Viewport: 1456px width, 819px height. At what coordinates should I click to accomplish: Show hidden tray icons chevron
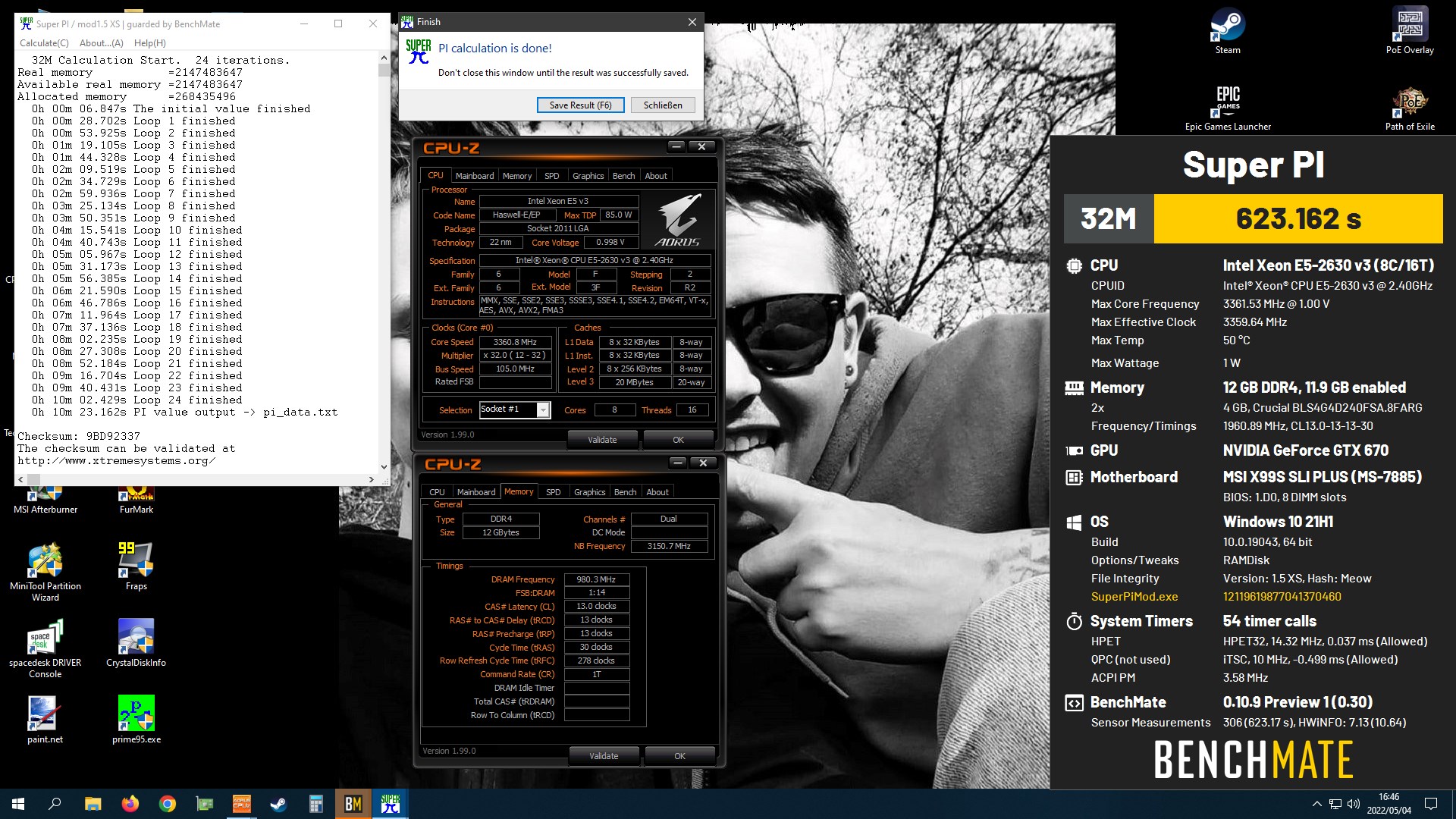[1316, 804]
